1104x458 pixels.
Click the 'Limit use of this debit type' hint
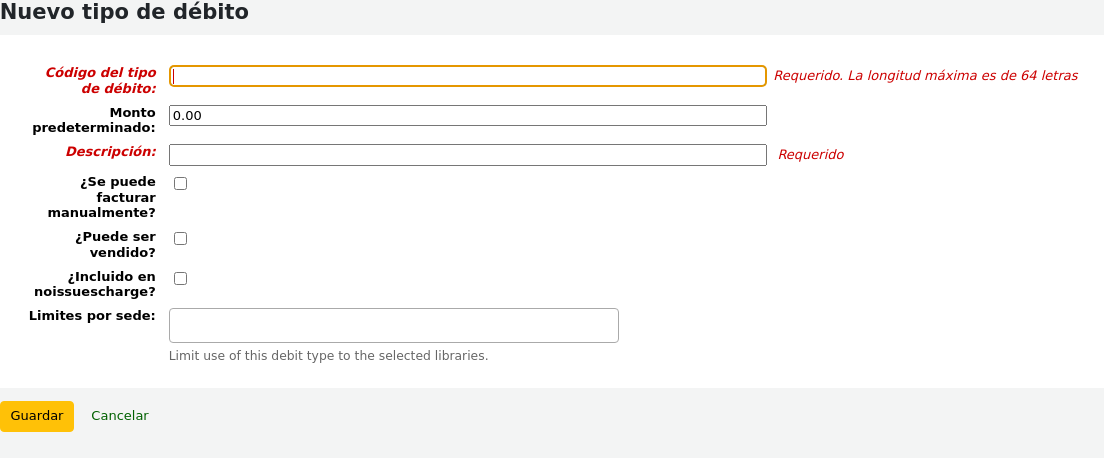pyautogui.click(x=328, y=356)
